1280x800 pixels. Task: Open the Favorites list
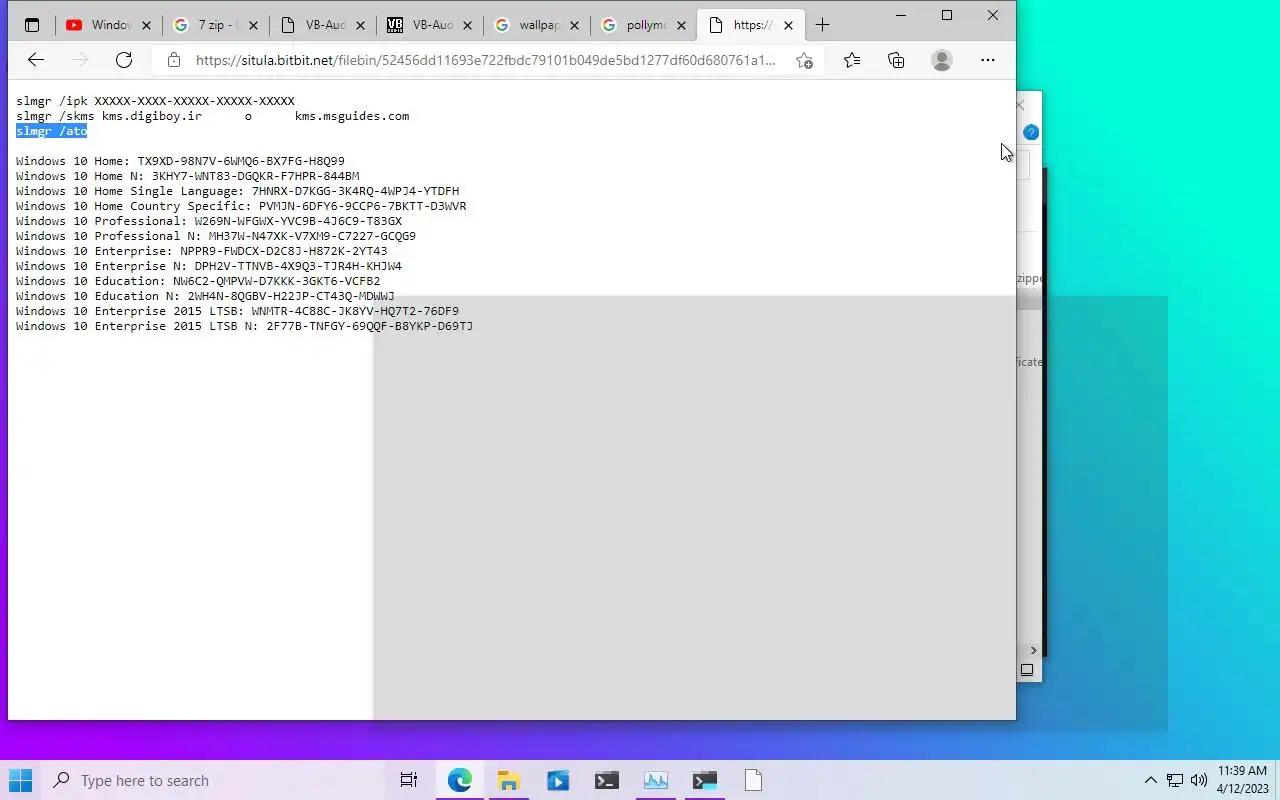(852, 60)
